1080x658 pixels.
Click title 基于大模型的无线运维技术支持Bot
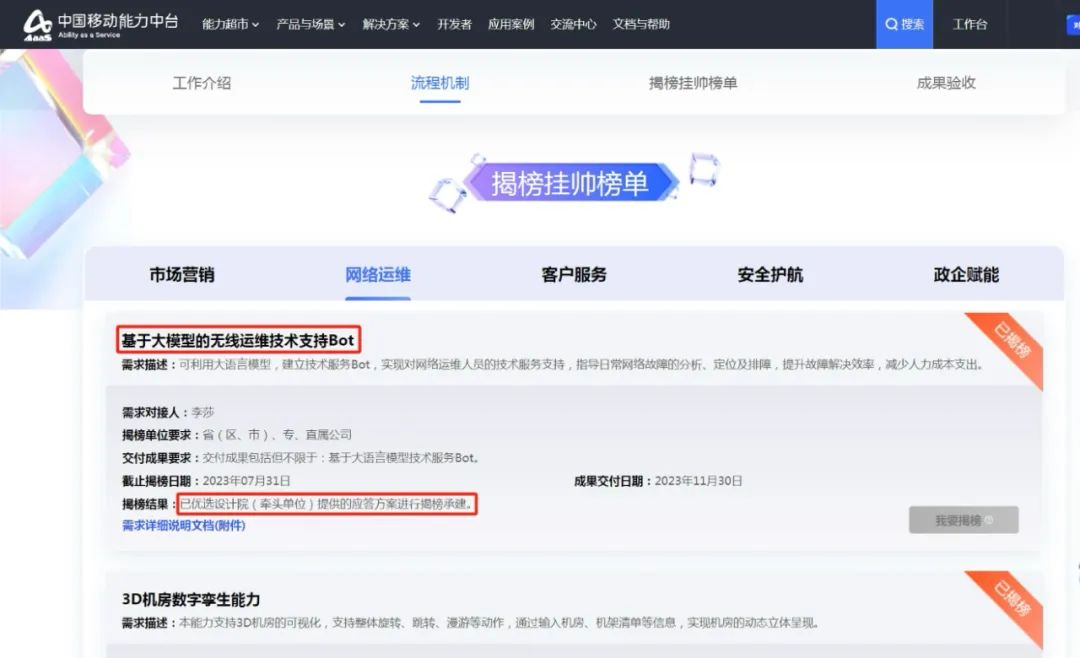(x=238, y=340)
